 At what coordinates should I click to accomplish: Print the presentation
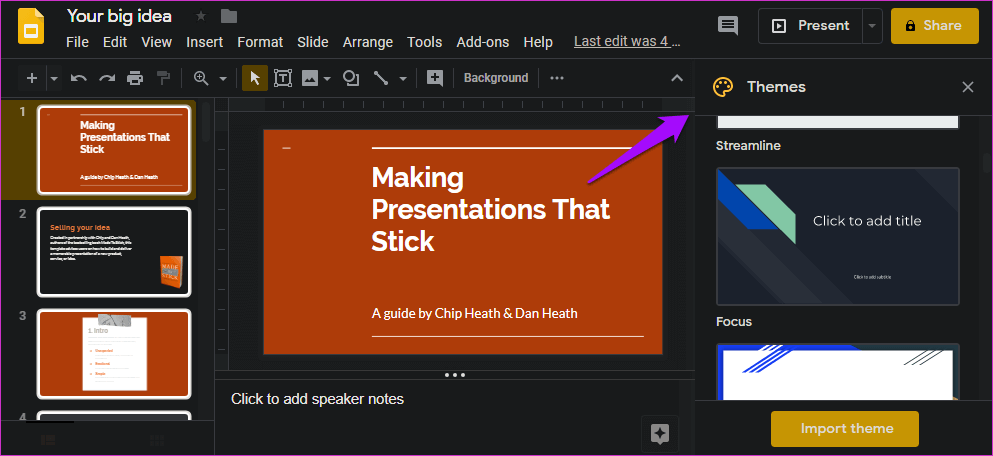click(x=135, y=78)
